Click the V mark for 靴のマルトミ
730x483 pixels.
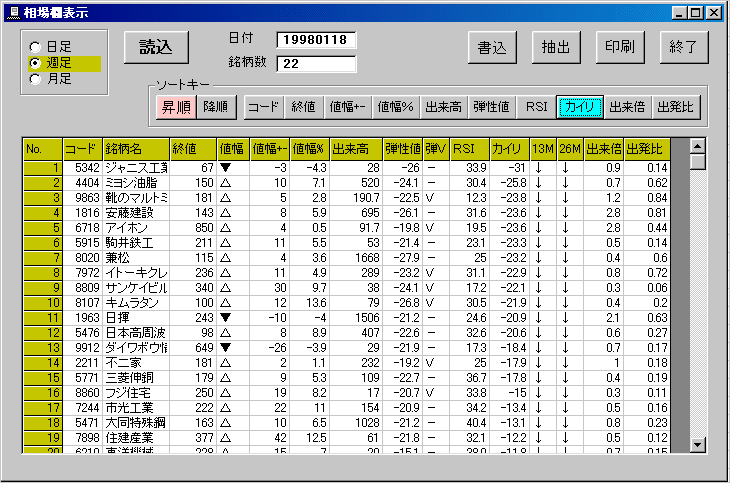[430, 198]
